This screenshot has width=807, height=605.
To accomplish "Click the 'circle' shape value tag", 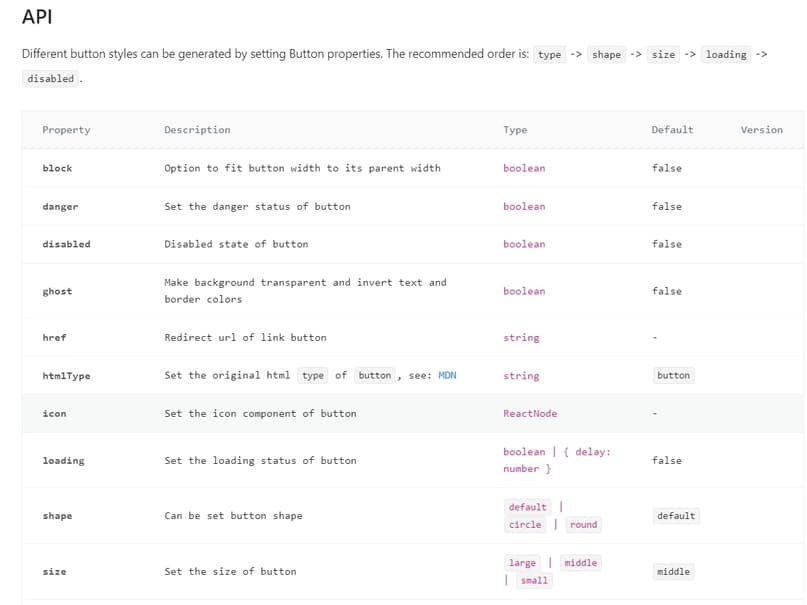I will tap(525, 525).
